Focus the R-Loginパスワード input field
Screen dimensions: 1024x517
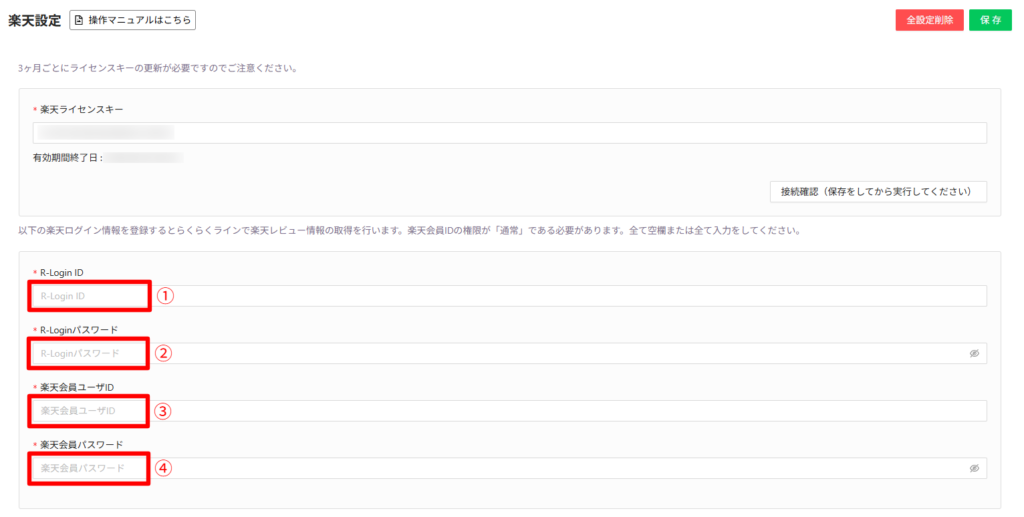point(509,353)
